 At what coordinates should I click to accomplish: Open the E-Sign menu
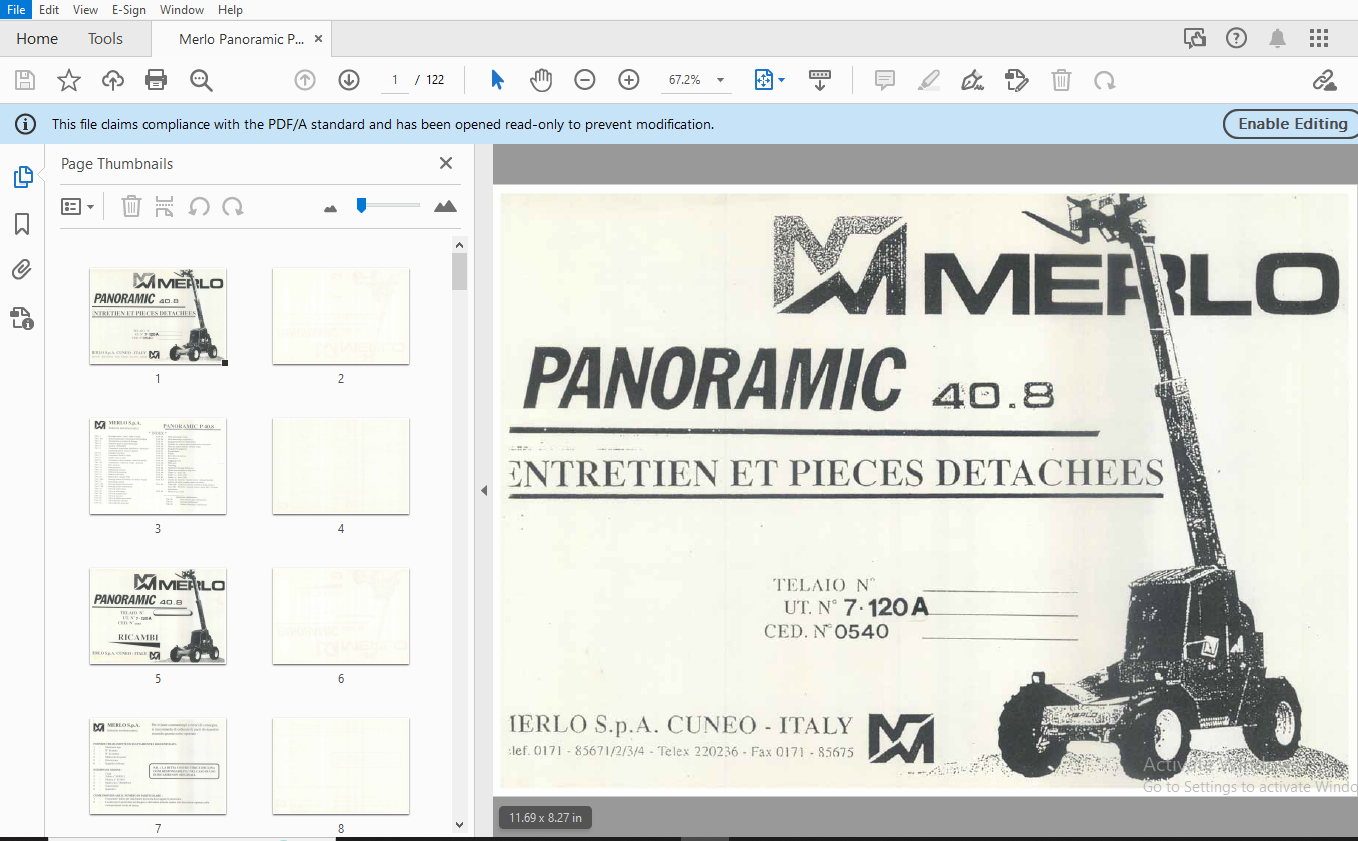click(128, 9)
